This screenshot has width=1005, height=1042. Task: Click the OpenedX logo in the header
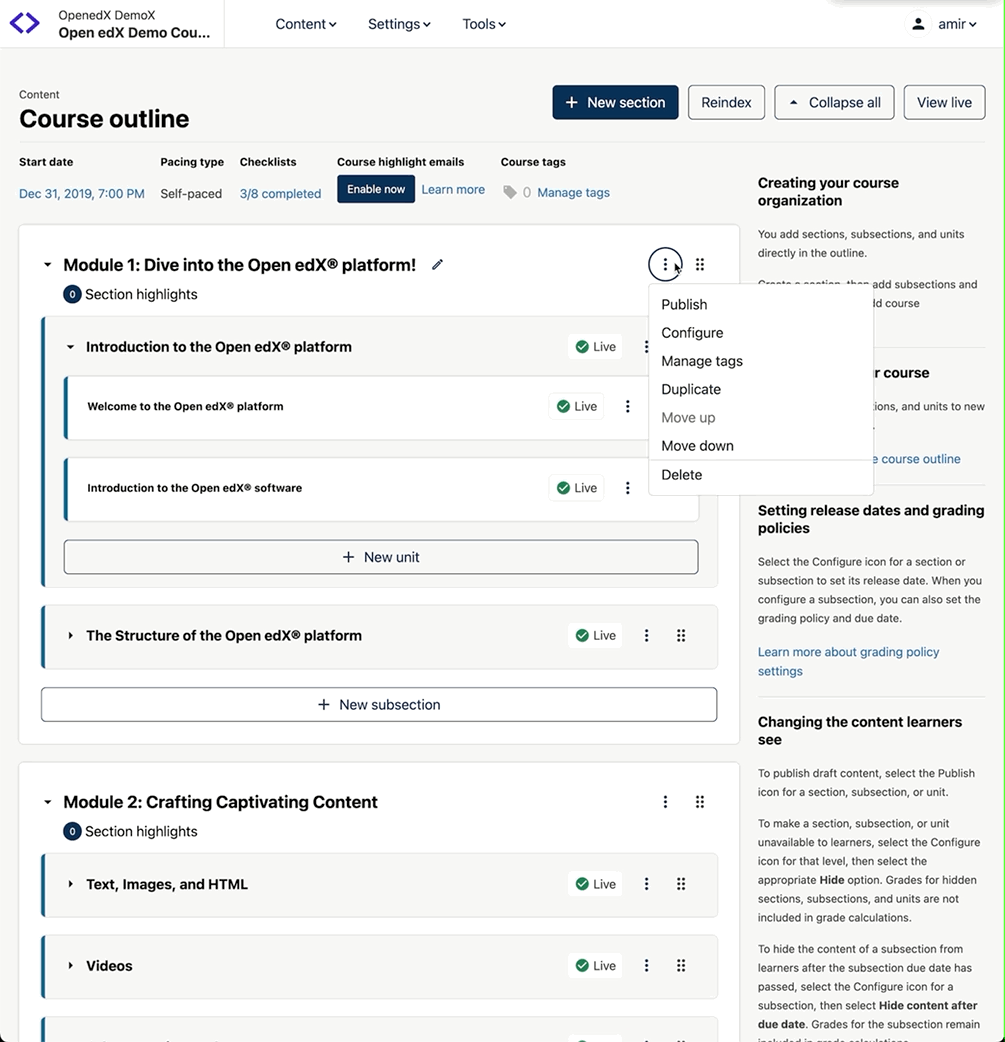click(25, 23)
